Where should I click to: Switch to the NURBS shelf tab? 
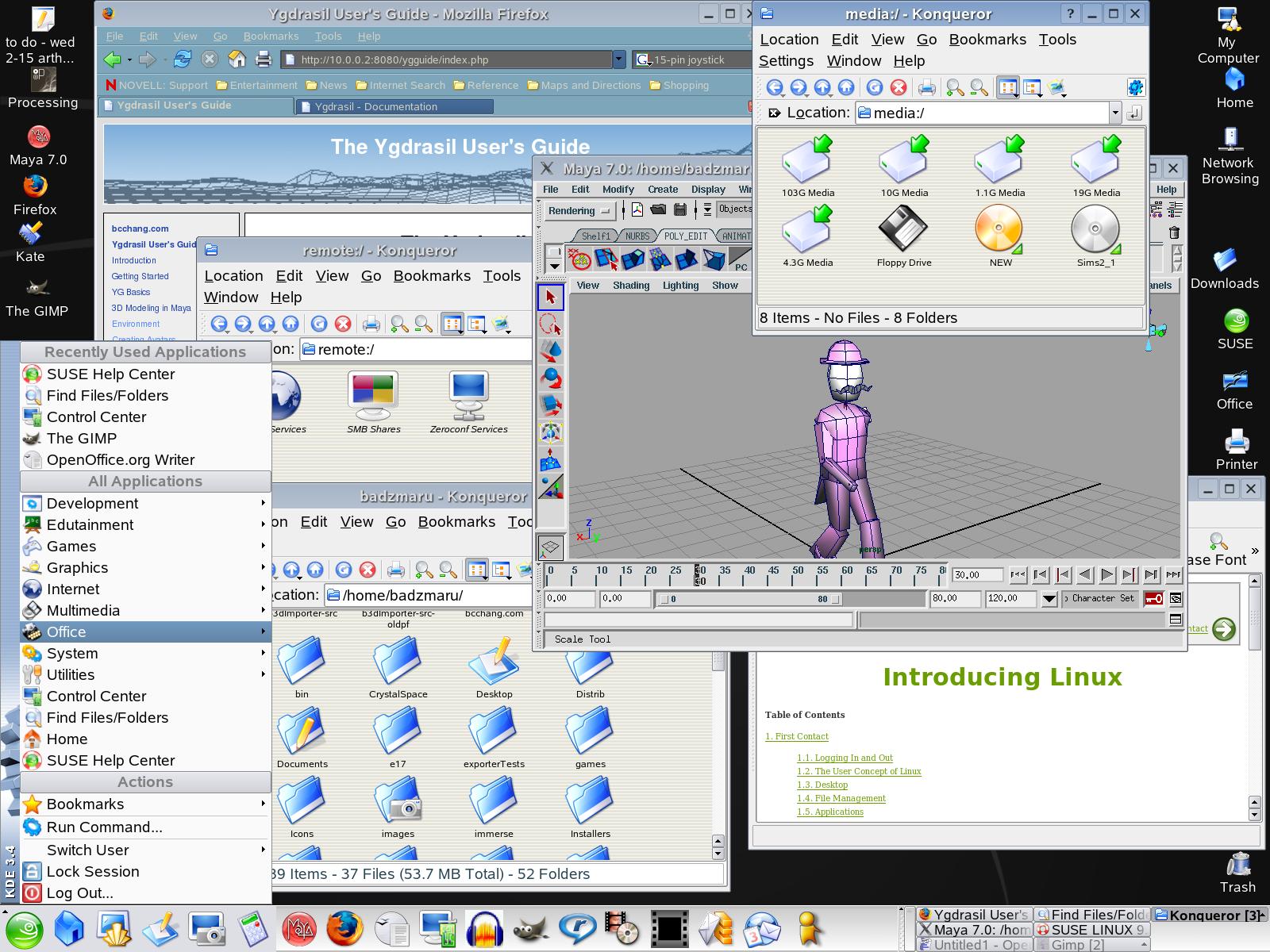coord(637,236)
